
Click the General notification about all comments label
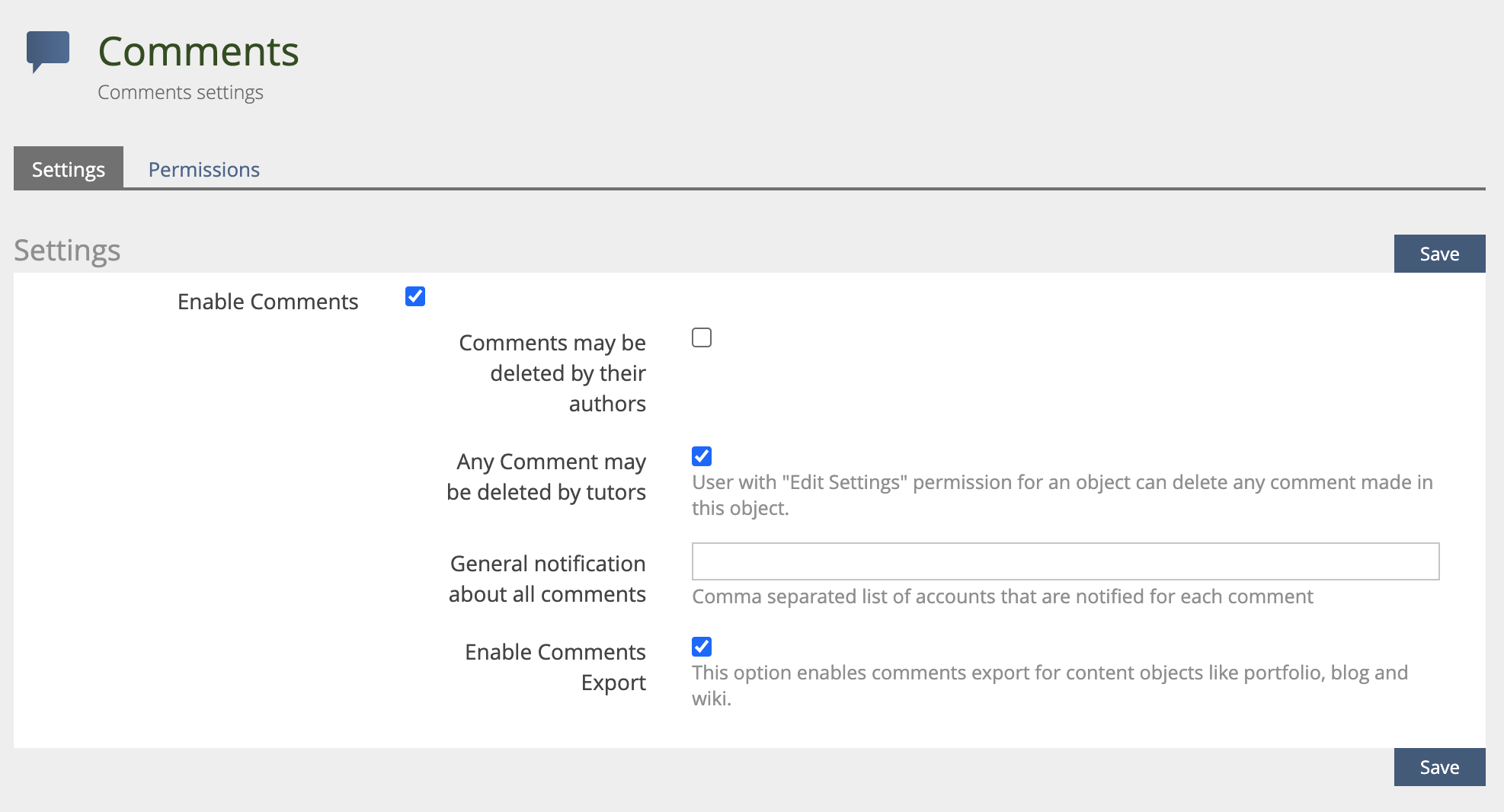[x=547, y=579]
